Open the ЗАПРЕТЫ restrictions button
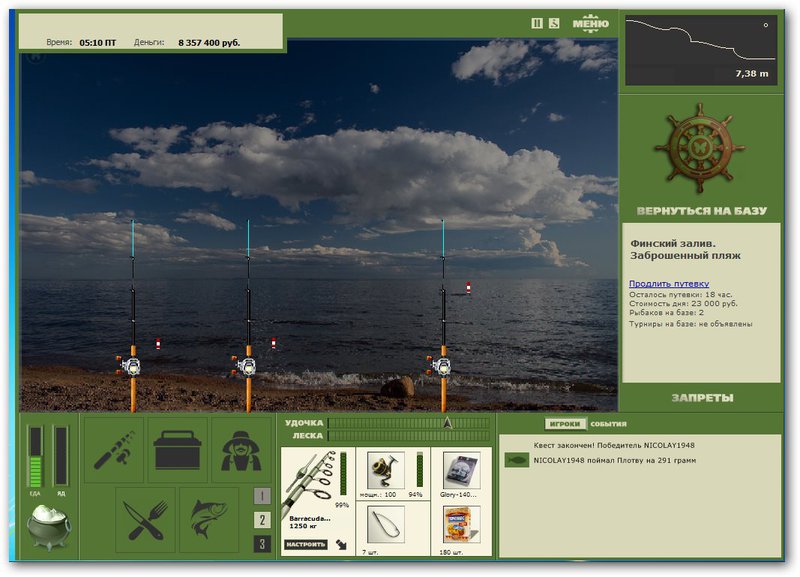This screenshot has width=800, height=577. pos(702,397)
